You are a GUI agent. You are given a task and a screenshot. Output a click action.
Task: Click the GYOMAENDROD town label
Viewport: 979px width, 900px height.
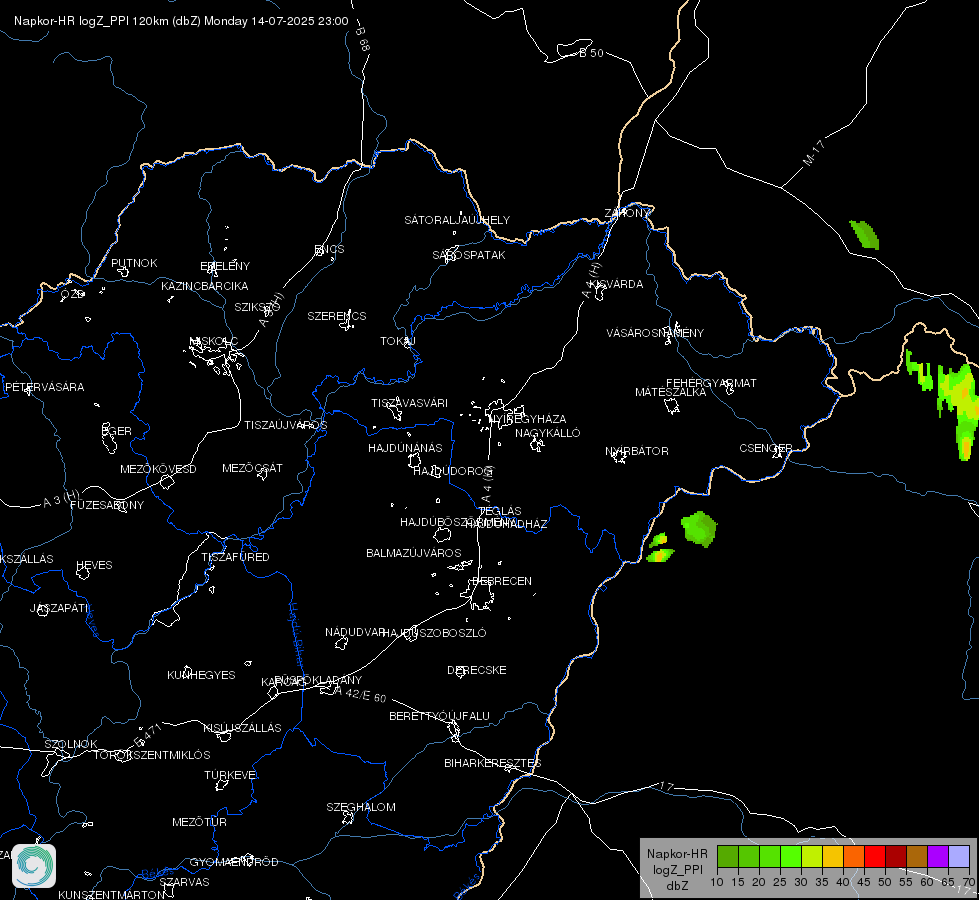coord(234,862)
